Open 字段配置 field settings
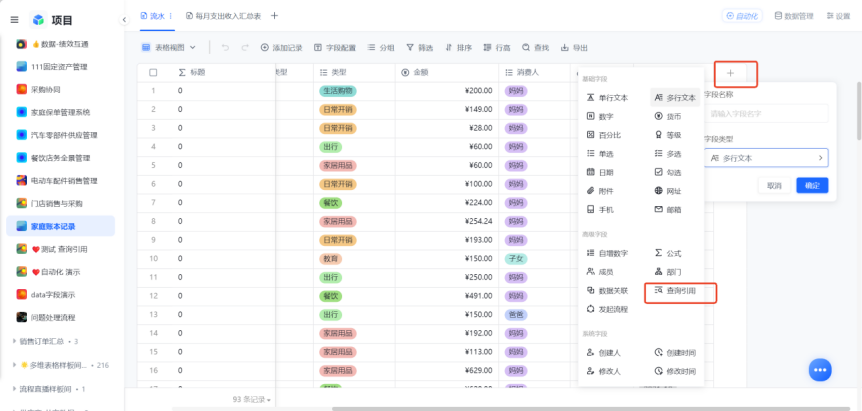 pyautogui.click(x=335, y=48)
